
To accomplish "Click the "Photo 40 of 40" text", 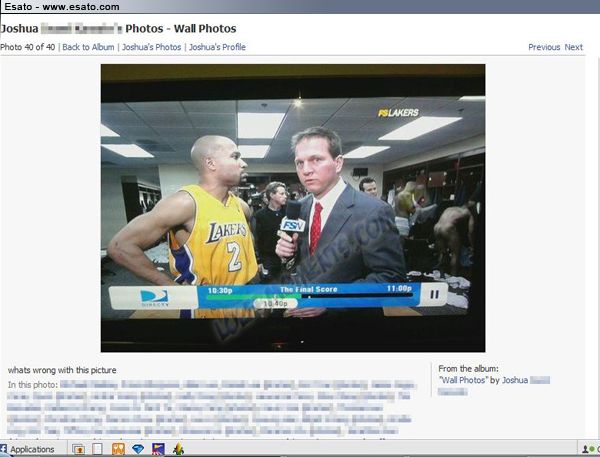I will 28,47.
